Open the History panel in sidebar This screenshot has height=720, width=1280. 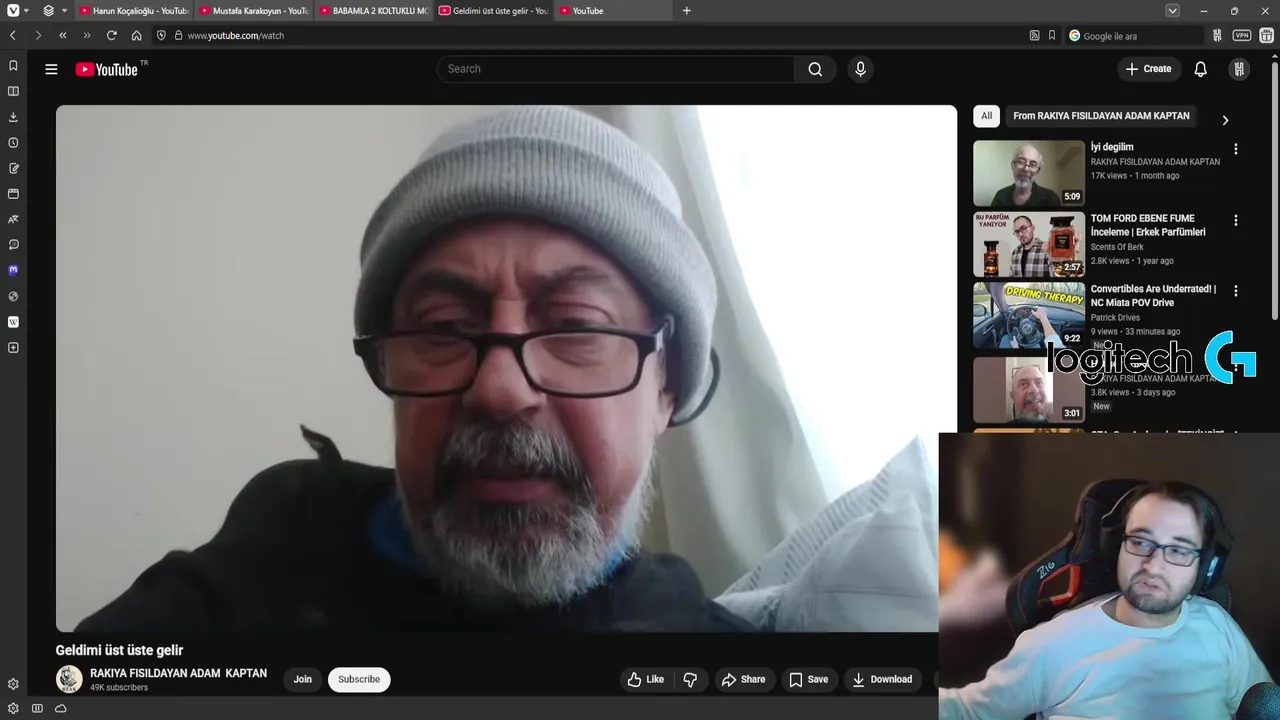pos(13,143)
